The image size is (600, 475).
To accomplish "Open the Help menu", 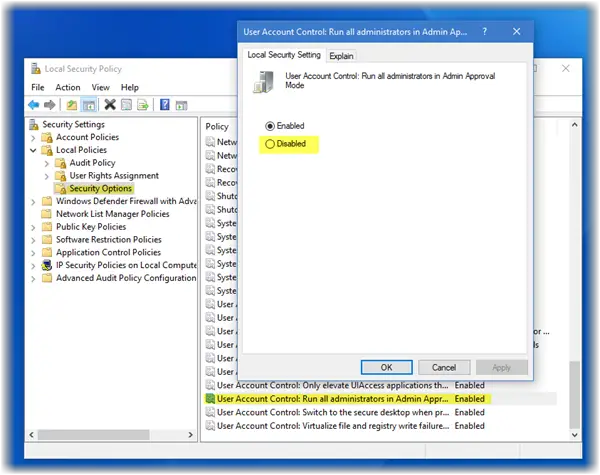I will tap(130, 87).
